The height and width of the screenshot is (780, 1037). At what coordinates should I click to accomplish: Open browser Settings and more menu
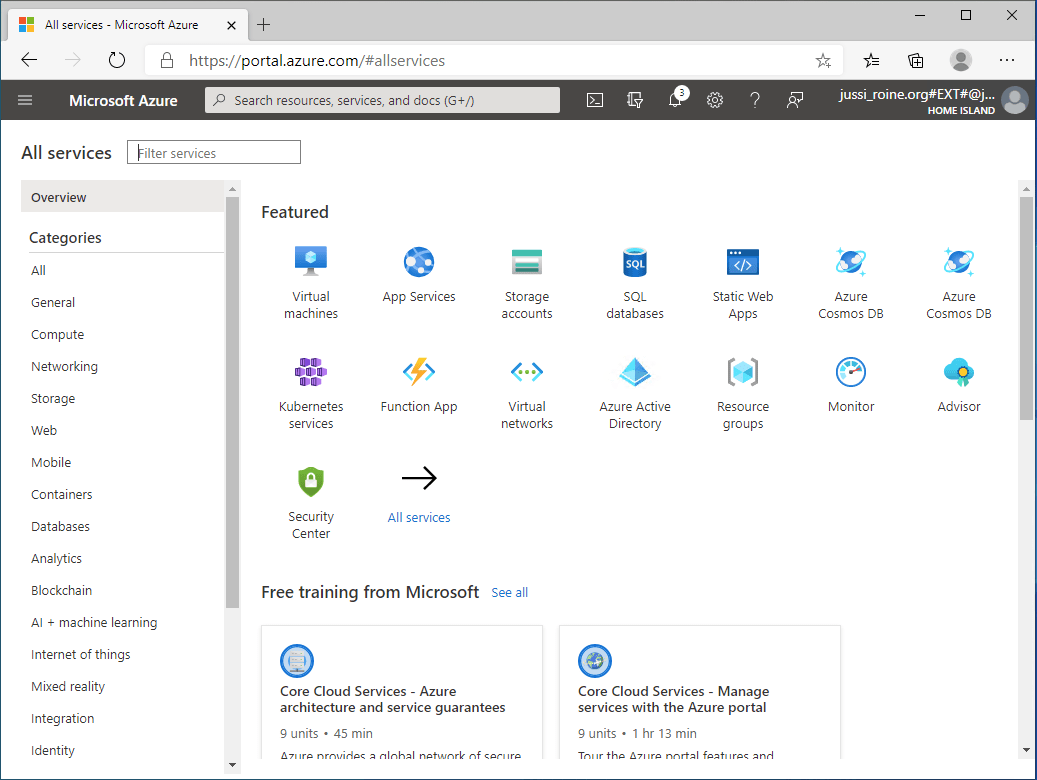coord(1007,60)
